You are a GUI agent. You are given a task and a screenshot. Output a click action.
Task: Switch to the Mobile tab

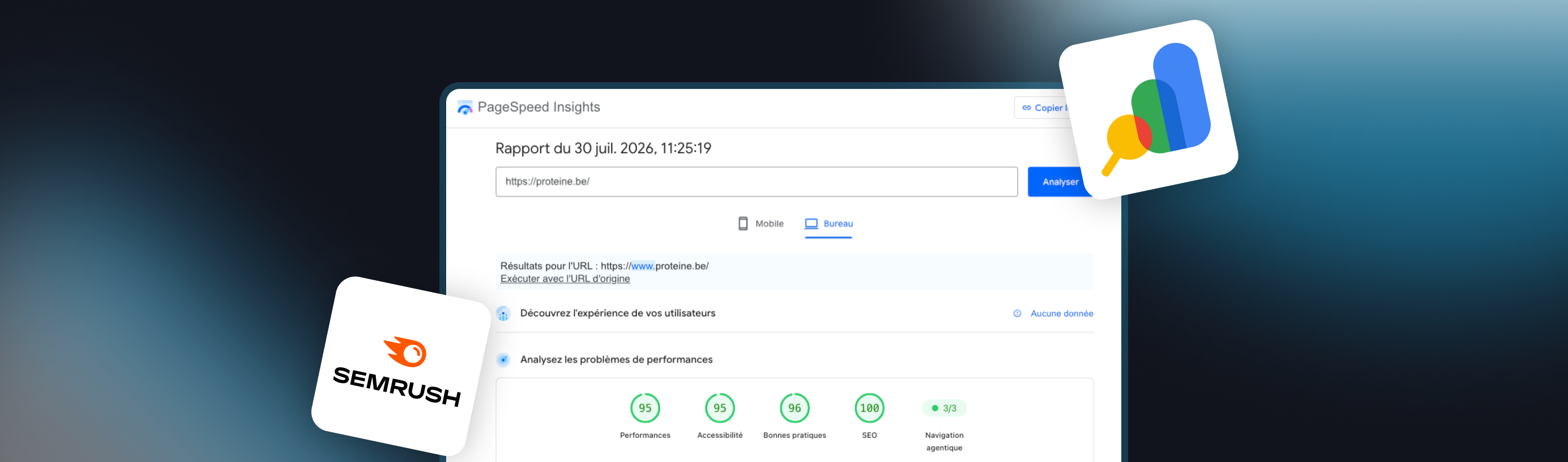click(x=760, y=223)
